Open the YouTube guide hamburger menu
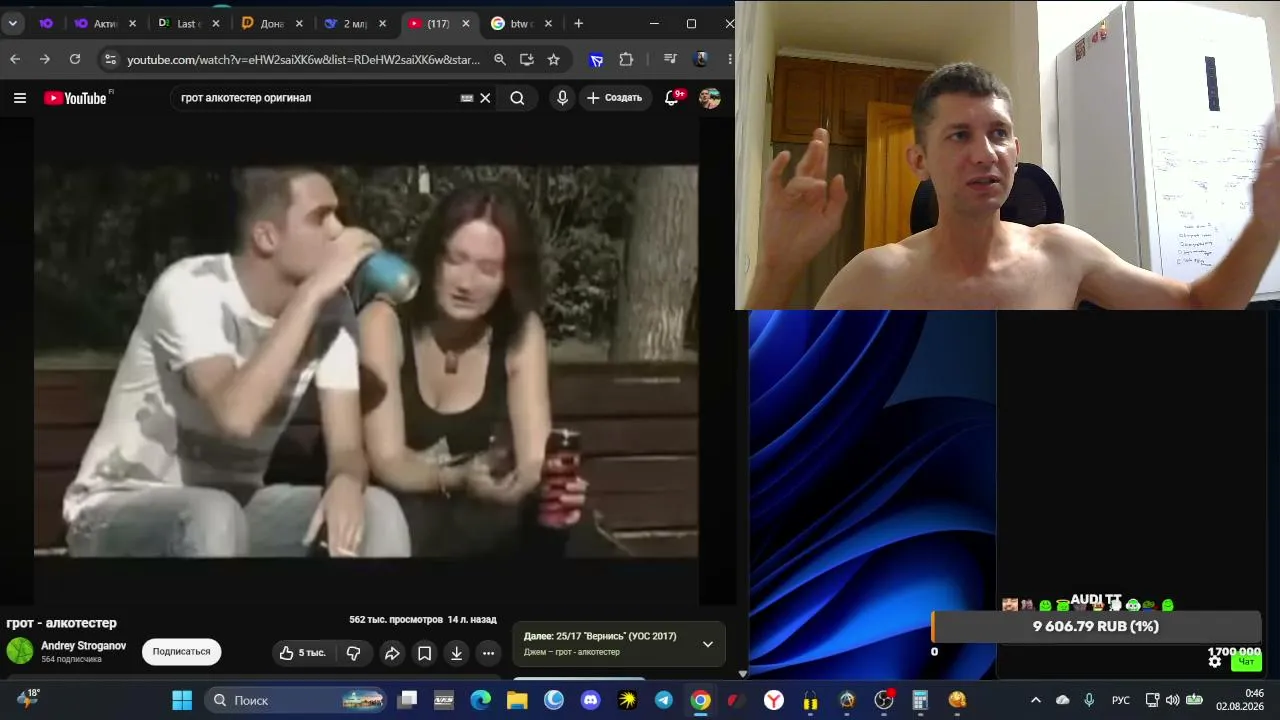The height and width of the screenshot is (720, 1280). [x=20, y=98]
